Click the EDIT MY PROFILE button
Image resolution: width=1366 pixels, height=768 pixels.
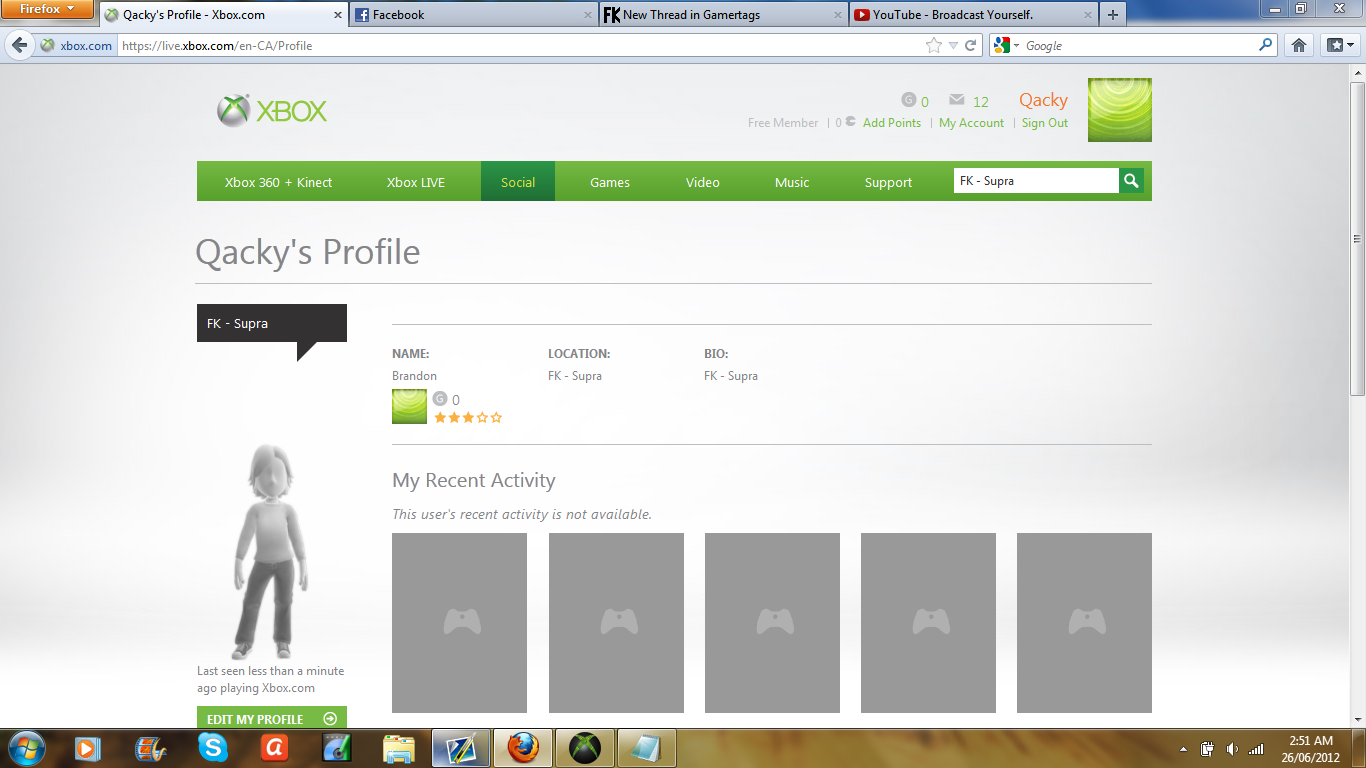[x=272, y=718]
